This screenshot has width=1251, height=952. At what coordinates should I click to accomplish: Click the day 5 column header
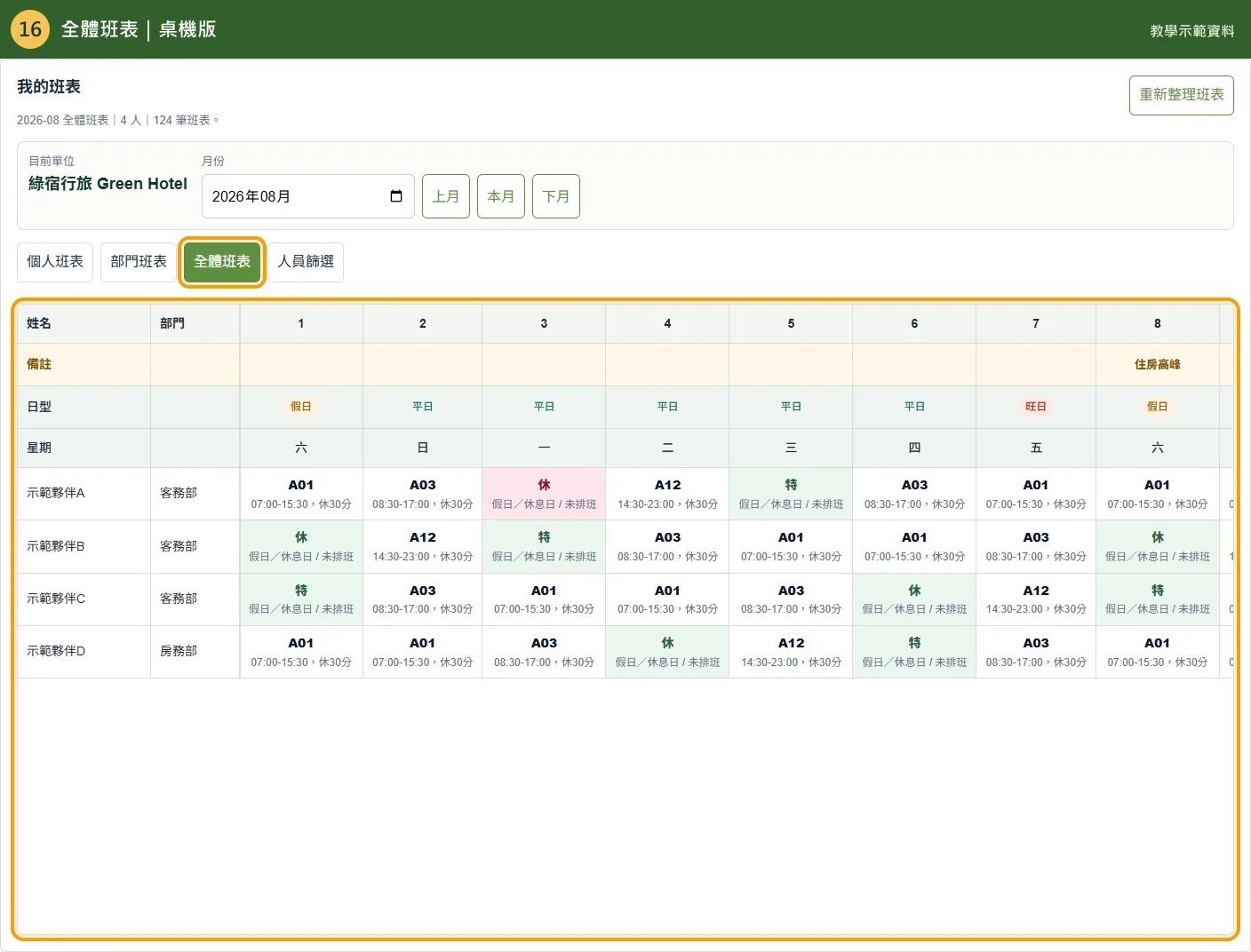coord(791,323)
